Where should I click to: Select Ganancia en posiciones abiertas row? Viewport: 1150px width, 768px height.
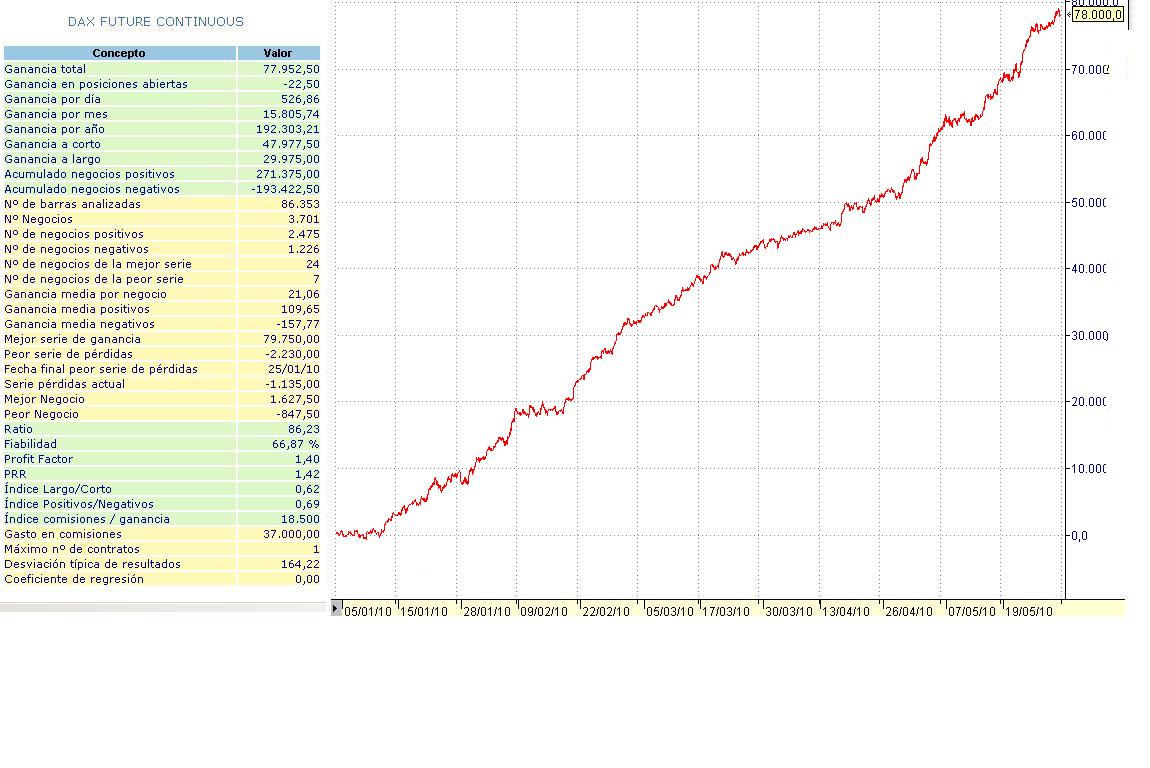point(162,84)
